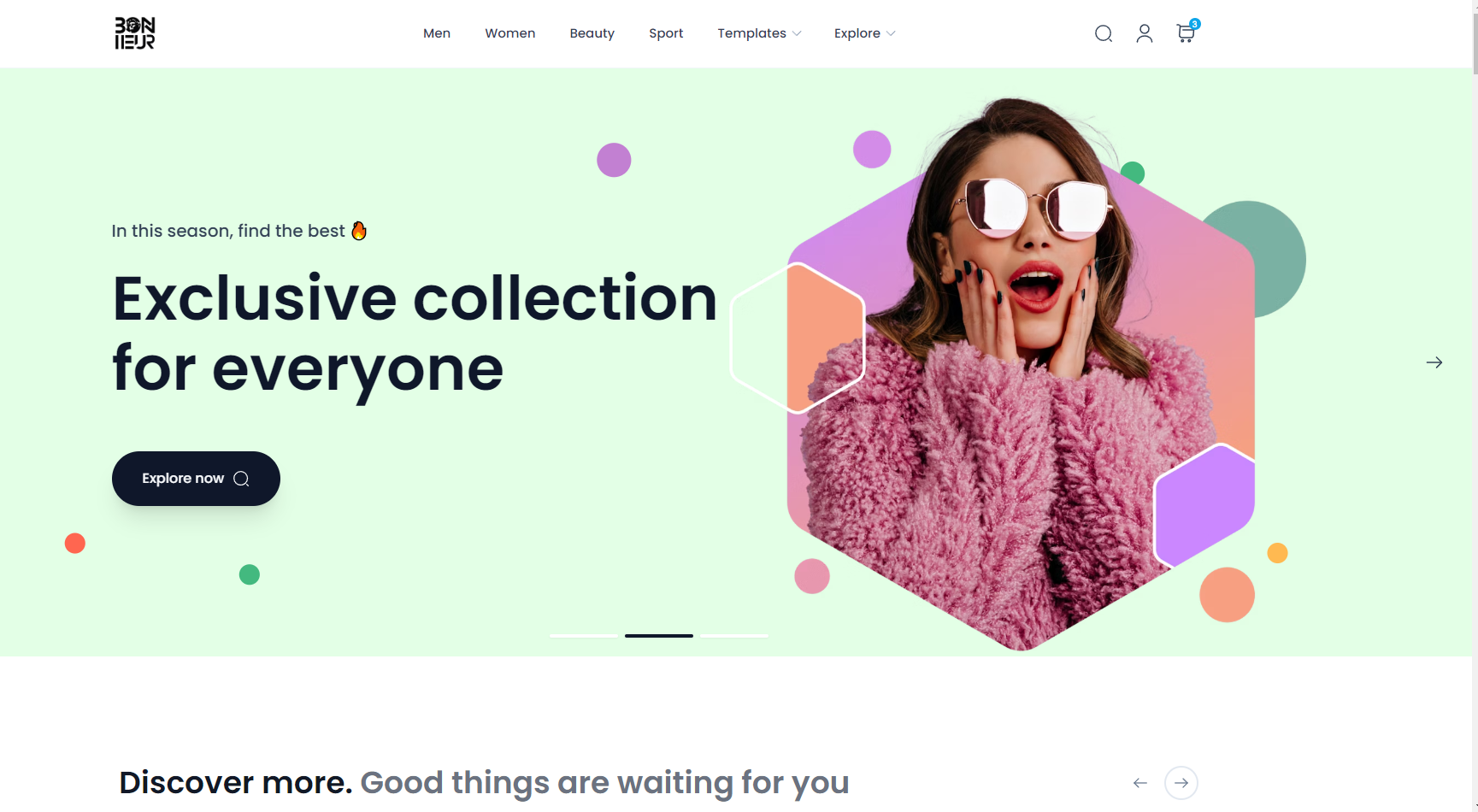Screen dimensions: 1478x812
Task: Select the third hero slide indicator
Action: (735, 636)
